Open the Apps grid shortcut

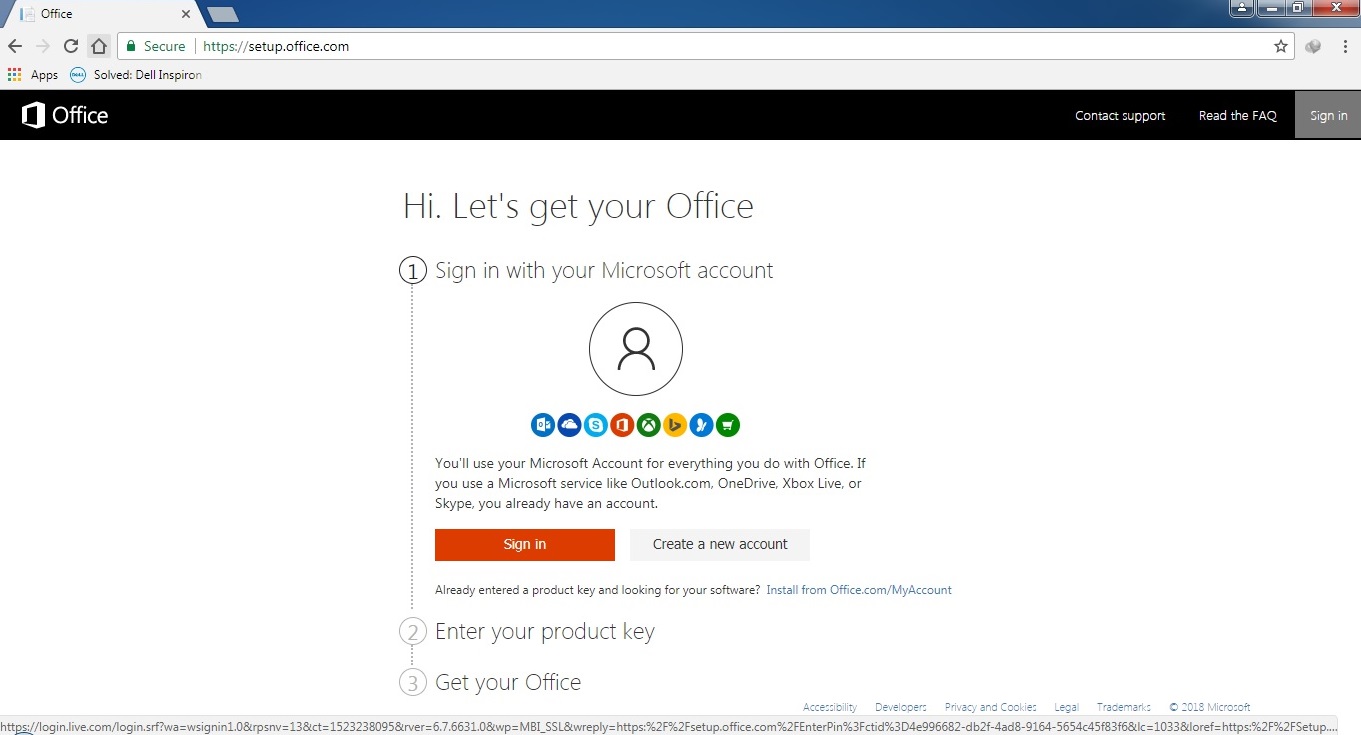click(33, 75)
